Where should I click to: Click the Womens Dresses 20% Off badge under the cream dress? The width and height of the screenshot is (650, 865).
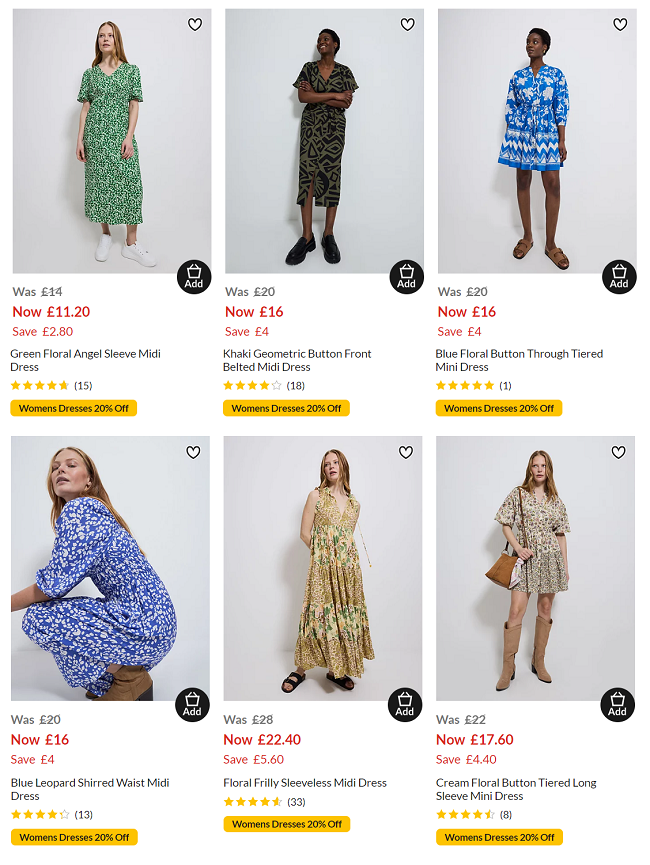click(500, 837)
